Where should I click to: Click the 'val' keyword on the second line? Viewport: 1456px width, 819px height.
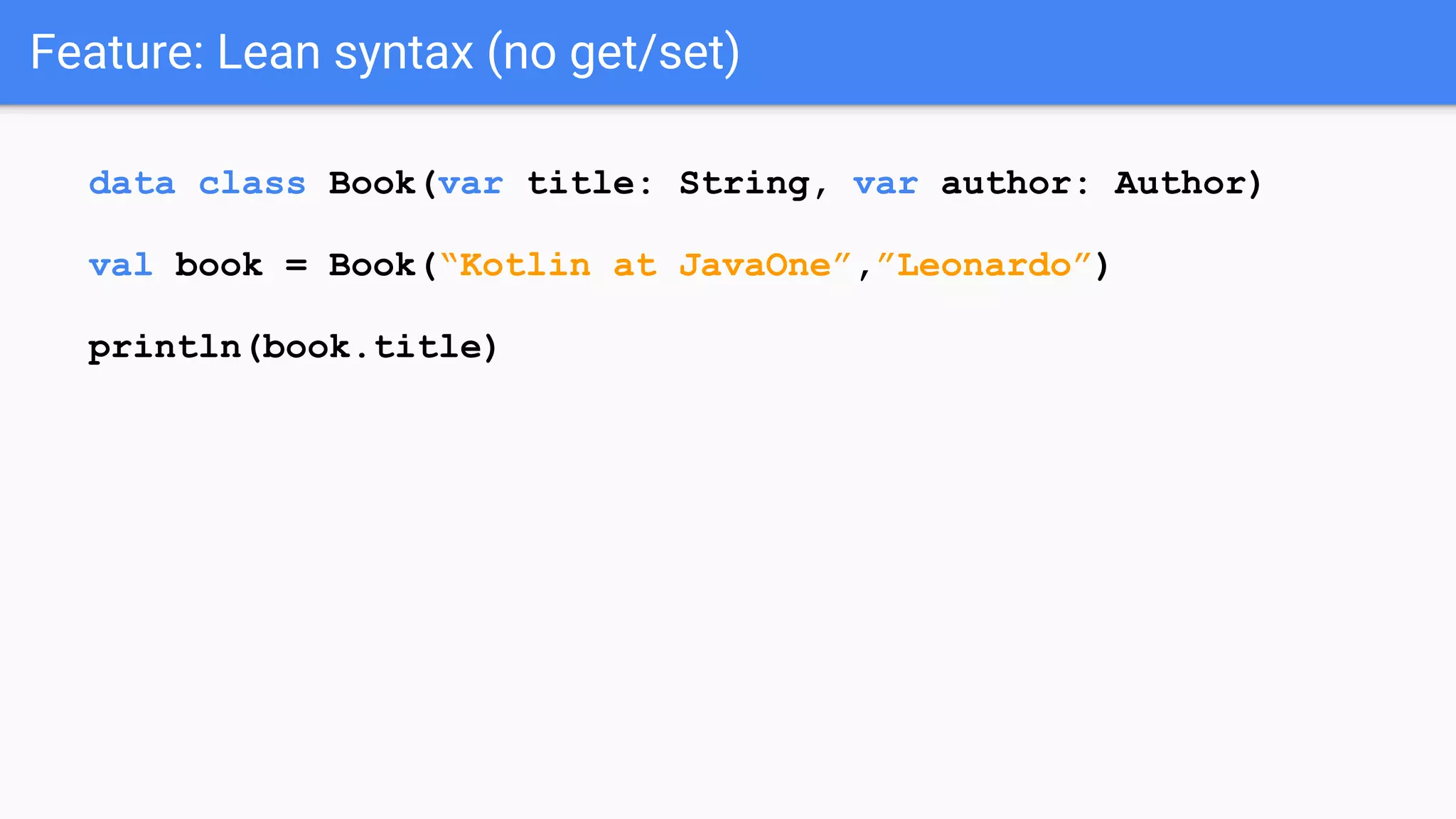tap(120, 265)
